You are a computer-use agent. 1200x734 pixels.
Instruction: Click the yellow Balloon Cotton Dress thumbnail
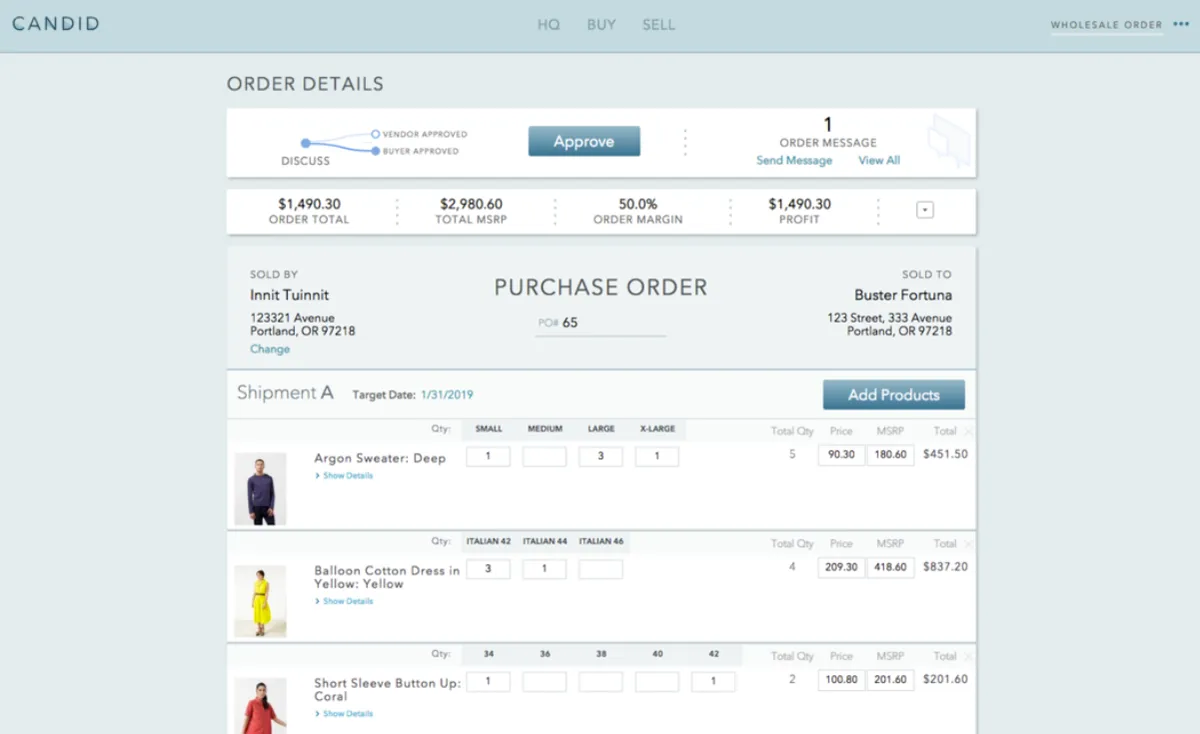[260, 602]
